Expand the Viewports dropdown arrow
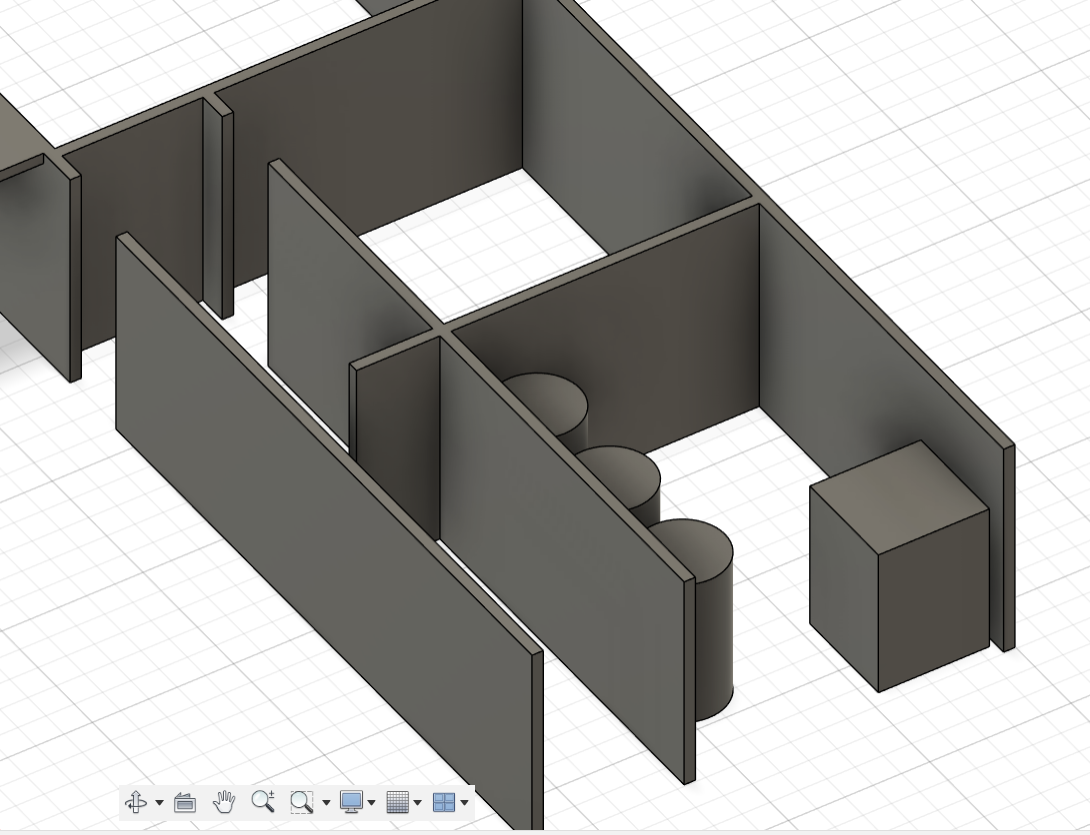 464,802
